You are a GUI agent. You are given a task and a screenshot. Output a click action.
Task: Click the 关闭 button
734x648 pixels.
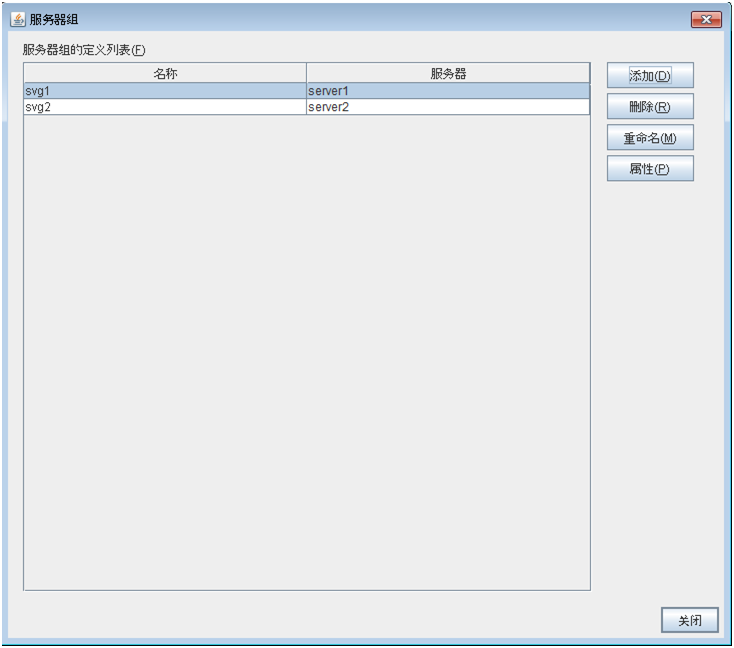pyautogui.click(x=690, y=620)
